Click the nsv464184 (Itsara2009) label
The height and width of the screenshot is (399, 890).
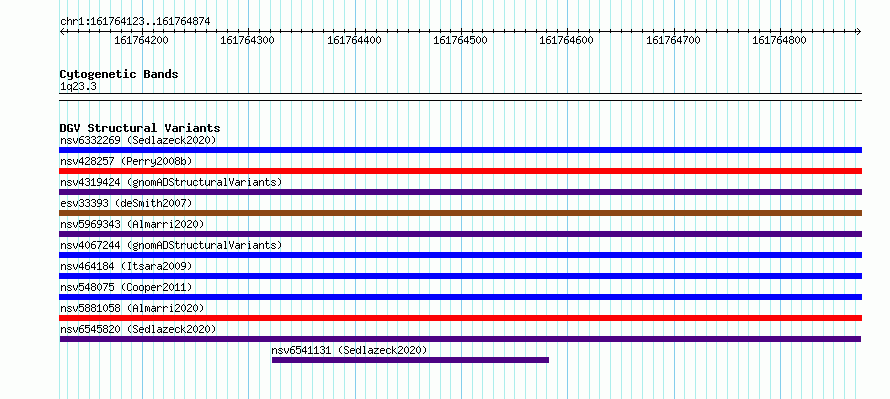(126, 266)
